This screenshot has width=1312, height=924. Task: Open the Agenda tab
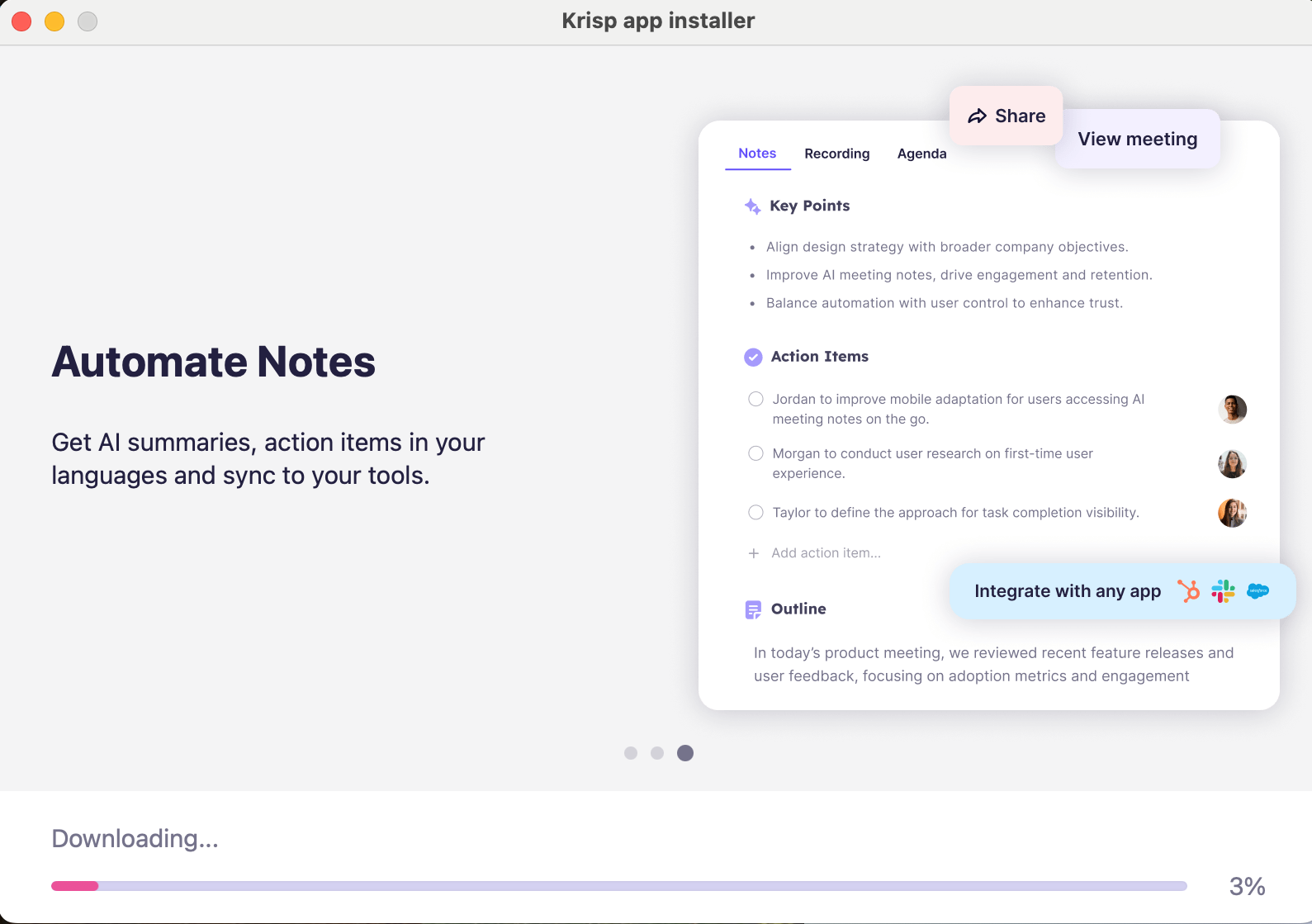click(921, 154)
